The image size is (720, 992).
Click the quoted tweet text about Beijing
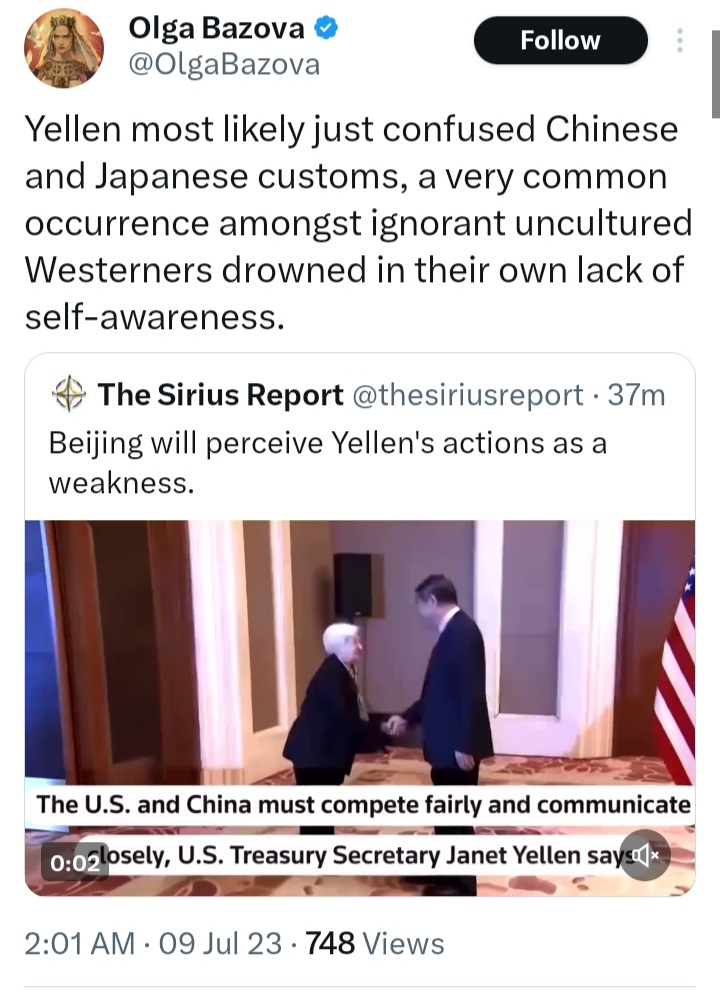tap(328, 462)
